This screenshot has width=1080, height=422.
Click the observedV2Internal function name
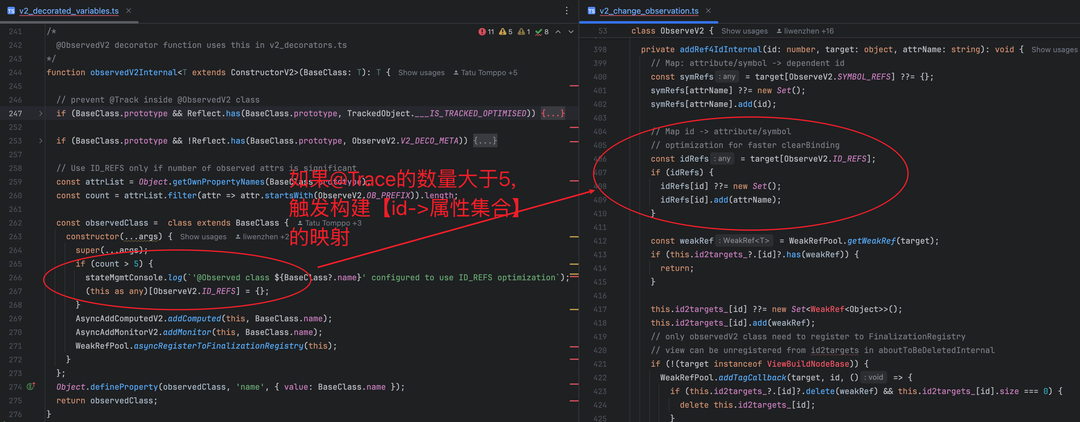[134, 72]
